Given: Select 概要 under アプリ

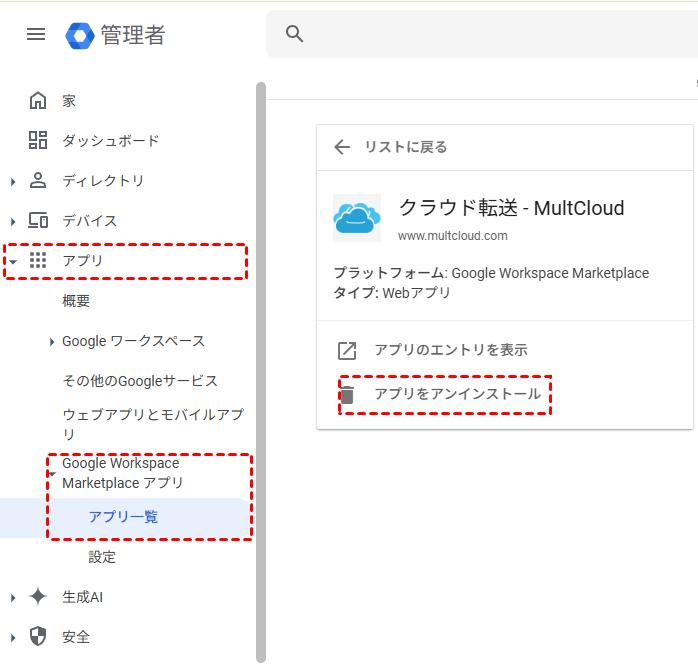Looking at the screenshot, I should tap(76, 301).
